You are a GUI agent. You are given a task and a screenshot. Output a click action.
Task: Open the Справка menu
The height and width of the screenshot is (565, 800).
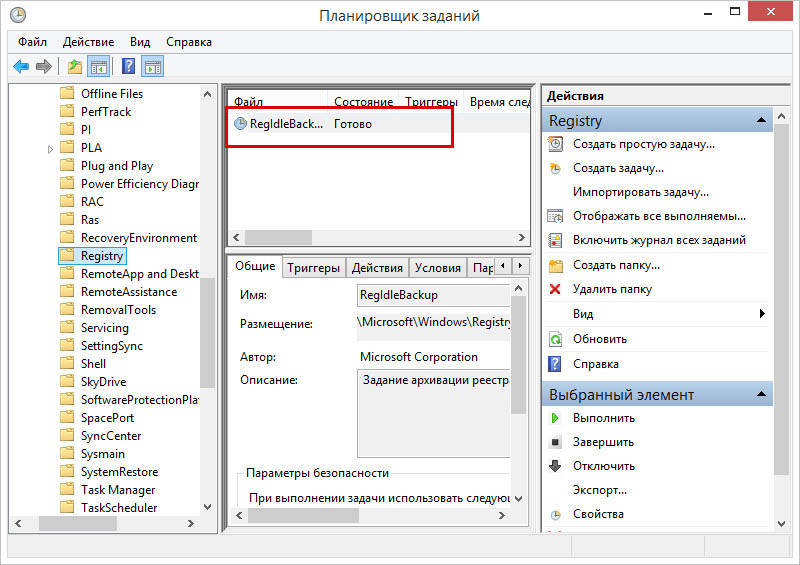[x=189, y=42]
